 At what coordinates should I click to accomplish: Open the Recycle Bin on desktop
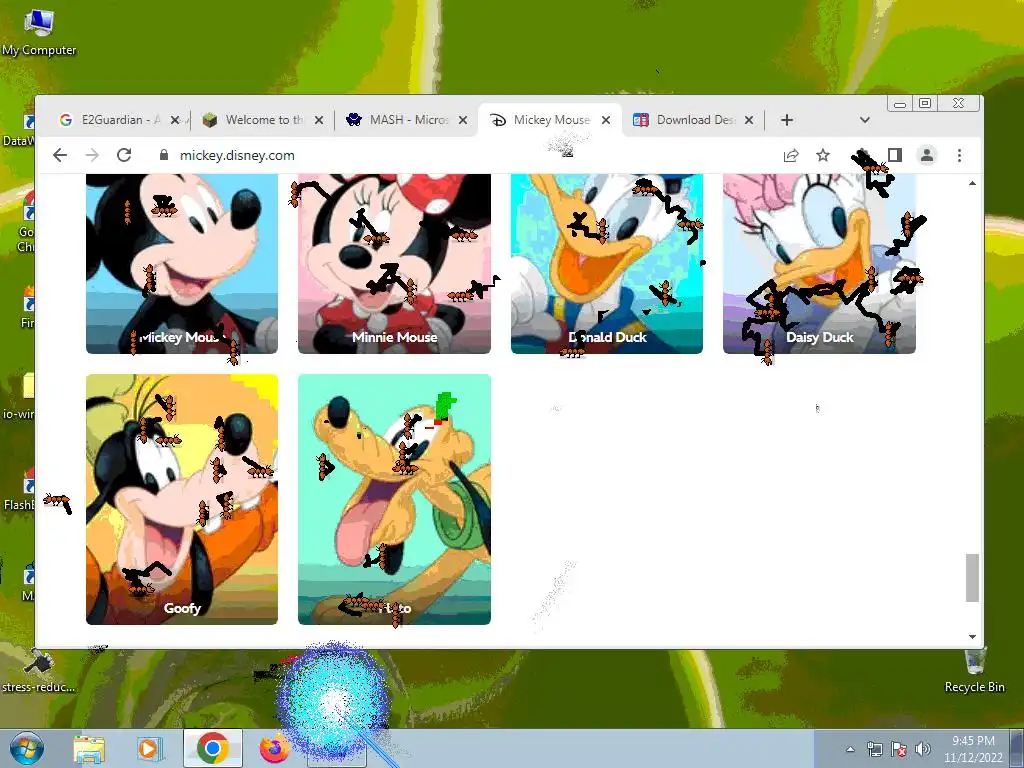pyautogui.click(x=974, y=671)
